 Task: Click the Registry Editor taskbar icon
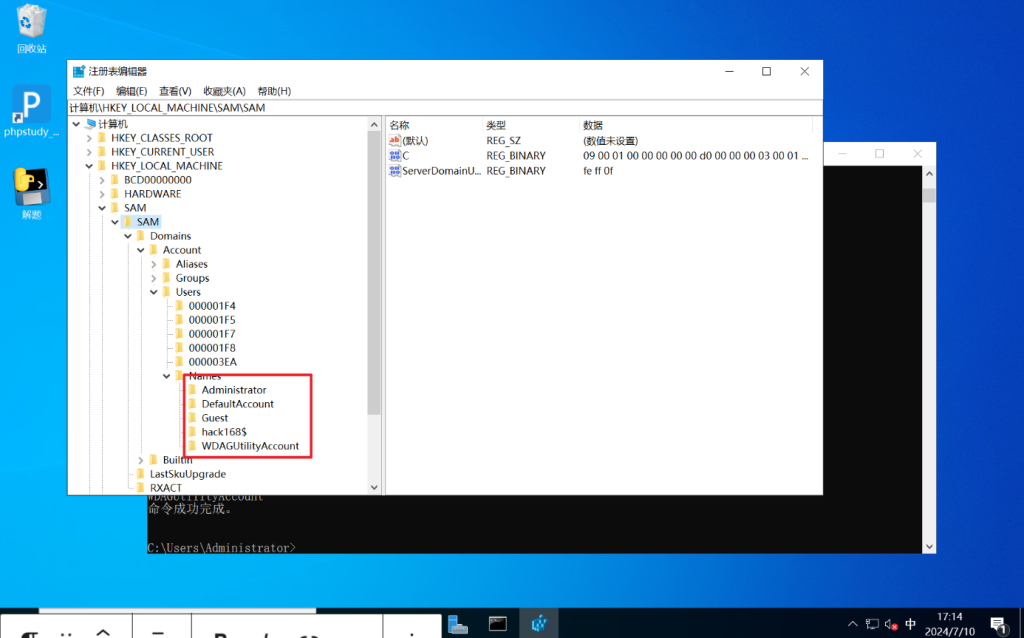coord(539,623)
